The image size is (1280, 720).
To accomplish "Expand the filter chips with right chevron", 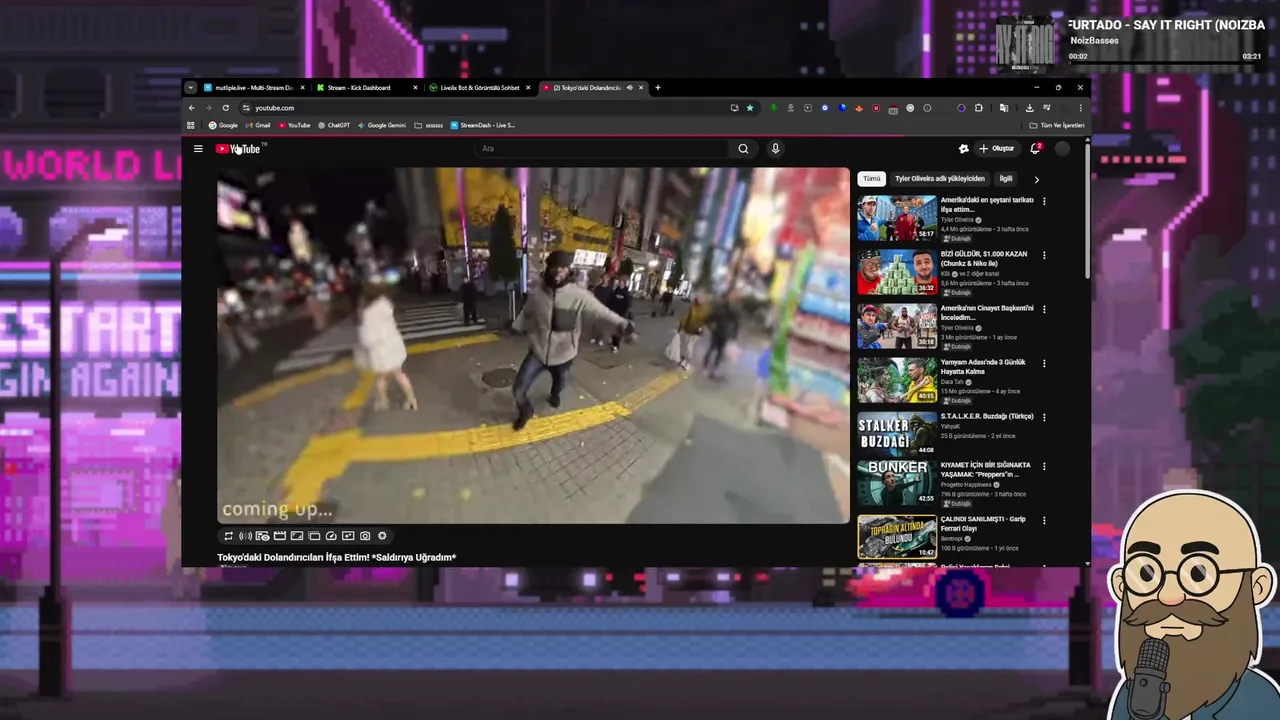I will coord(1036,179).
